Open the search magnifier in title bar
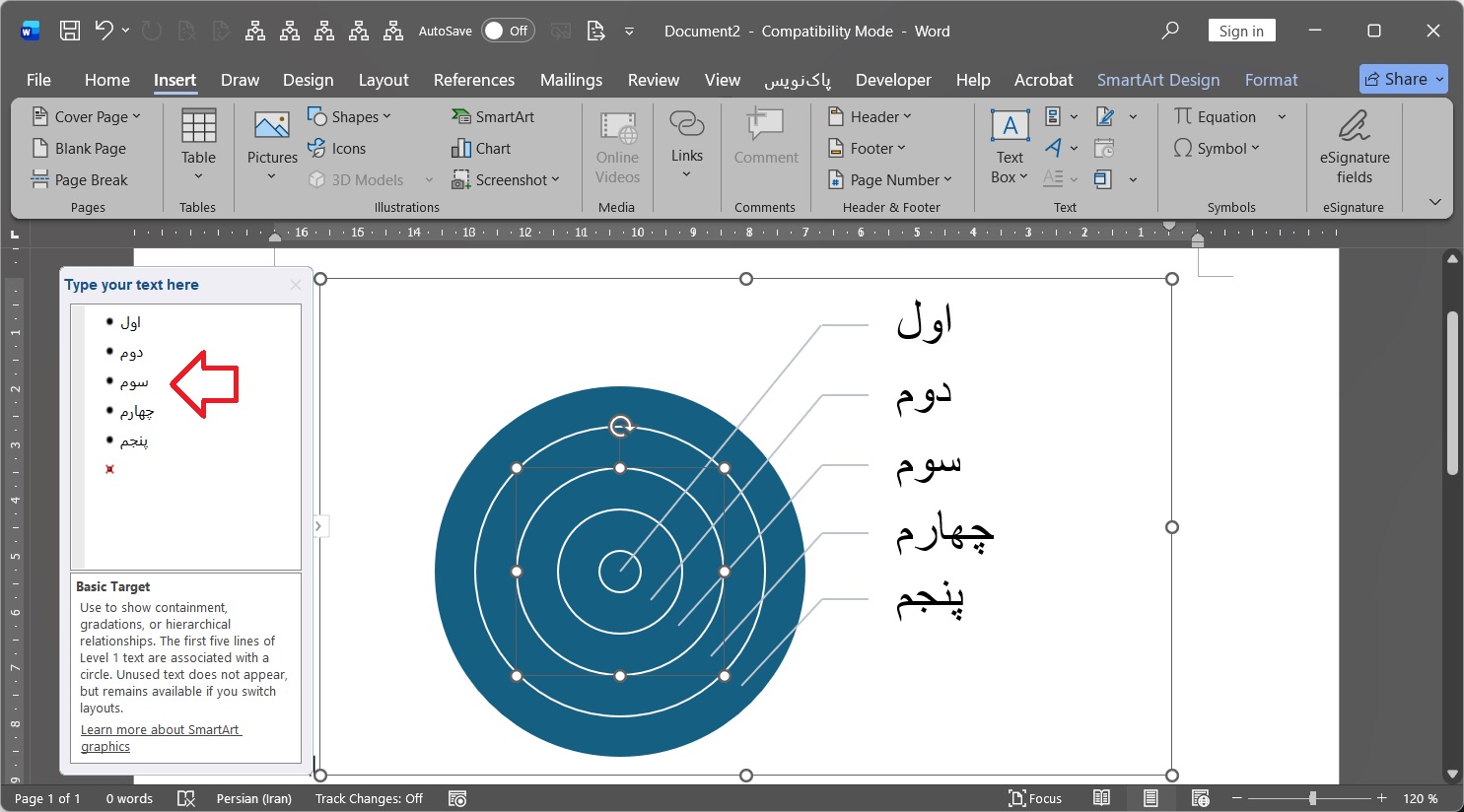1464x812 pixels. click(1170, 31)
